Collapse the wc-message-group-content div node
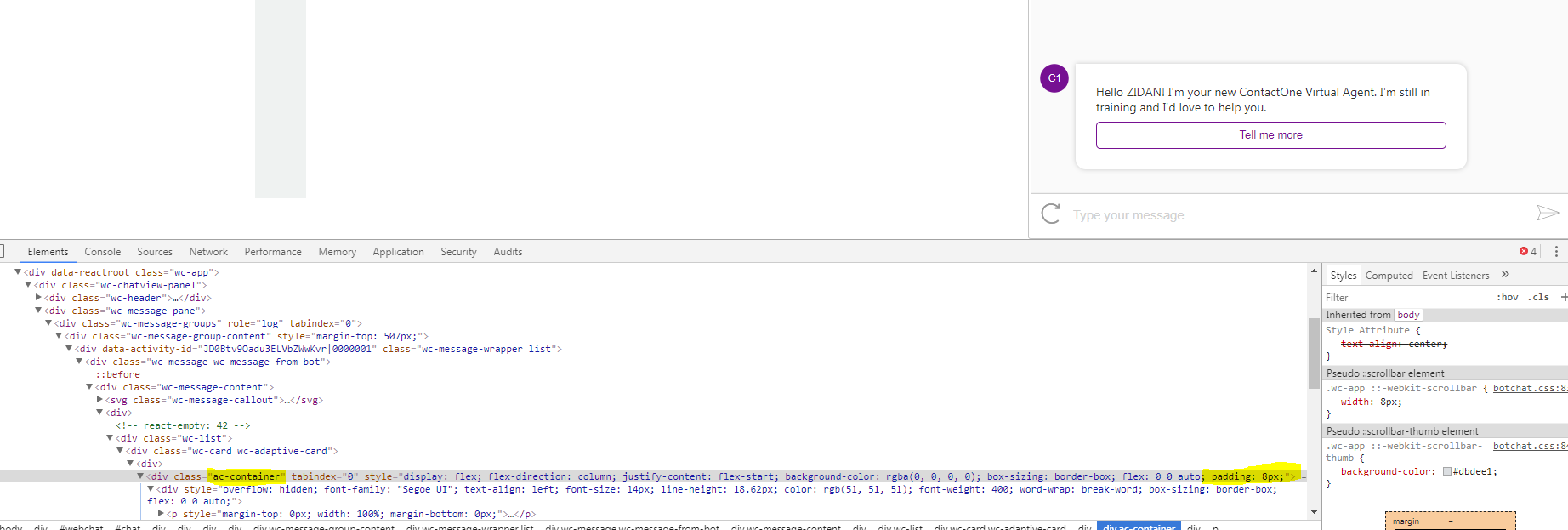 pyautogui.click(x=59, y=336)
